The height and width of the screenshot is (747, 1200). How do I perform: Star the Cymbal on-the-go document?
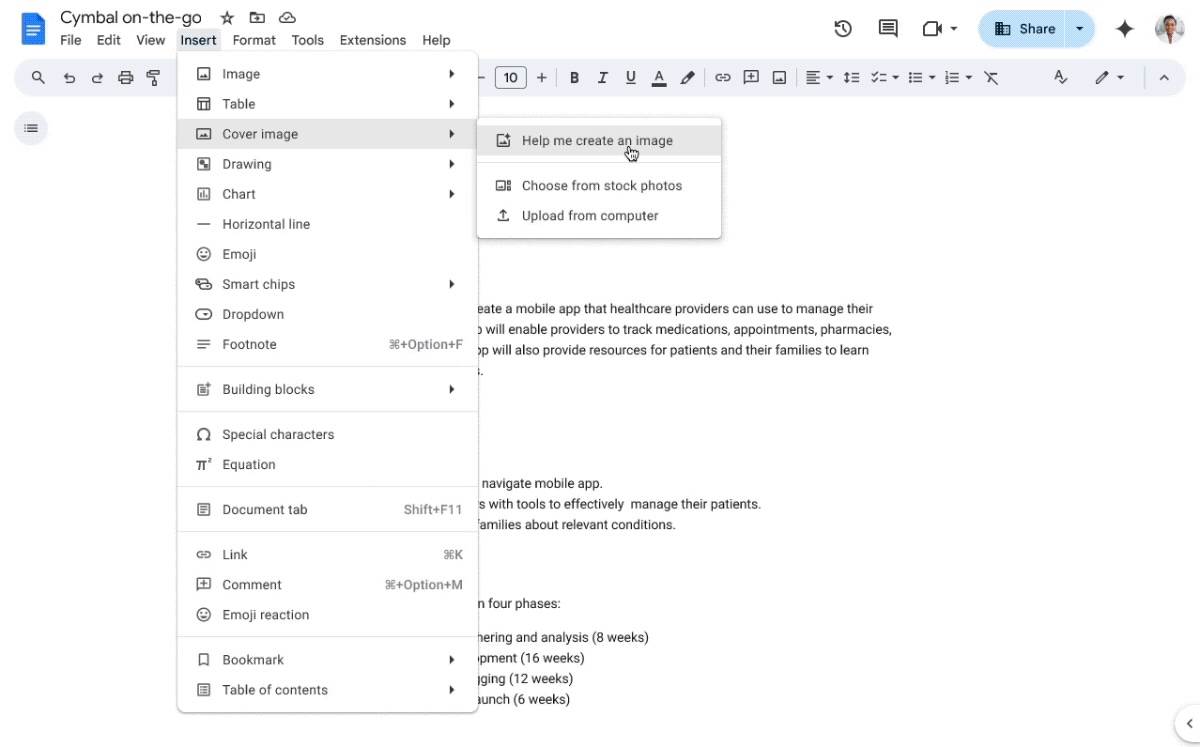pyautogui.click(x=227, y=17)
